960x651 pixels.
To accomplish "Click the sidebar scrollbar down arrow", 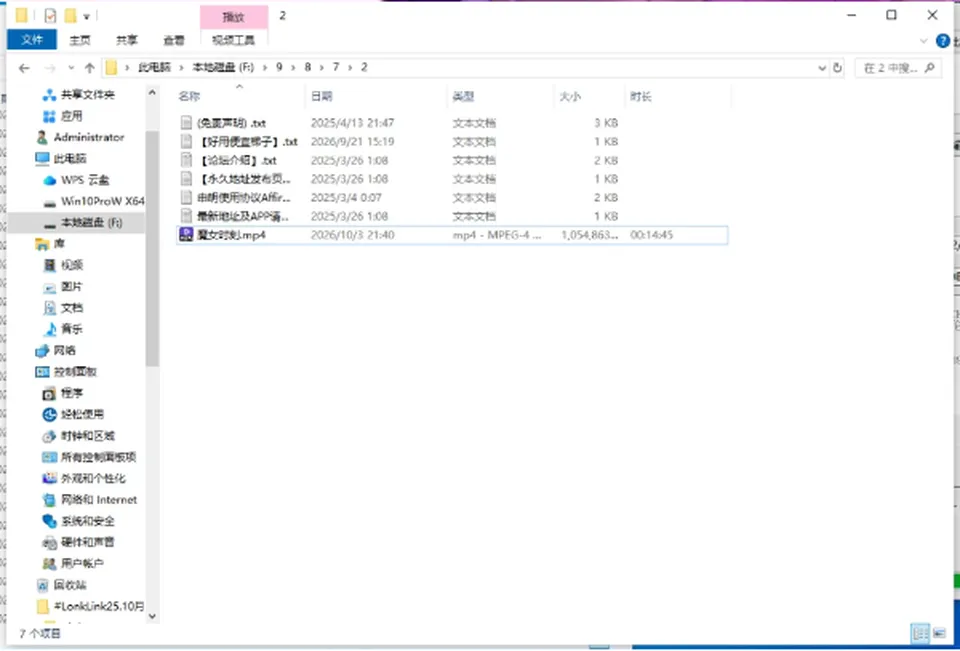I will point(152,616).
